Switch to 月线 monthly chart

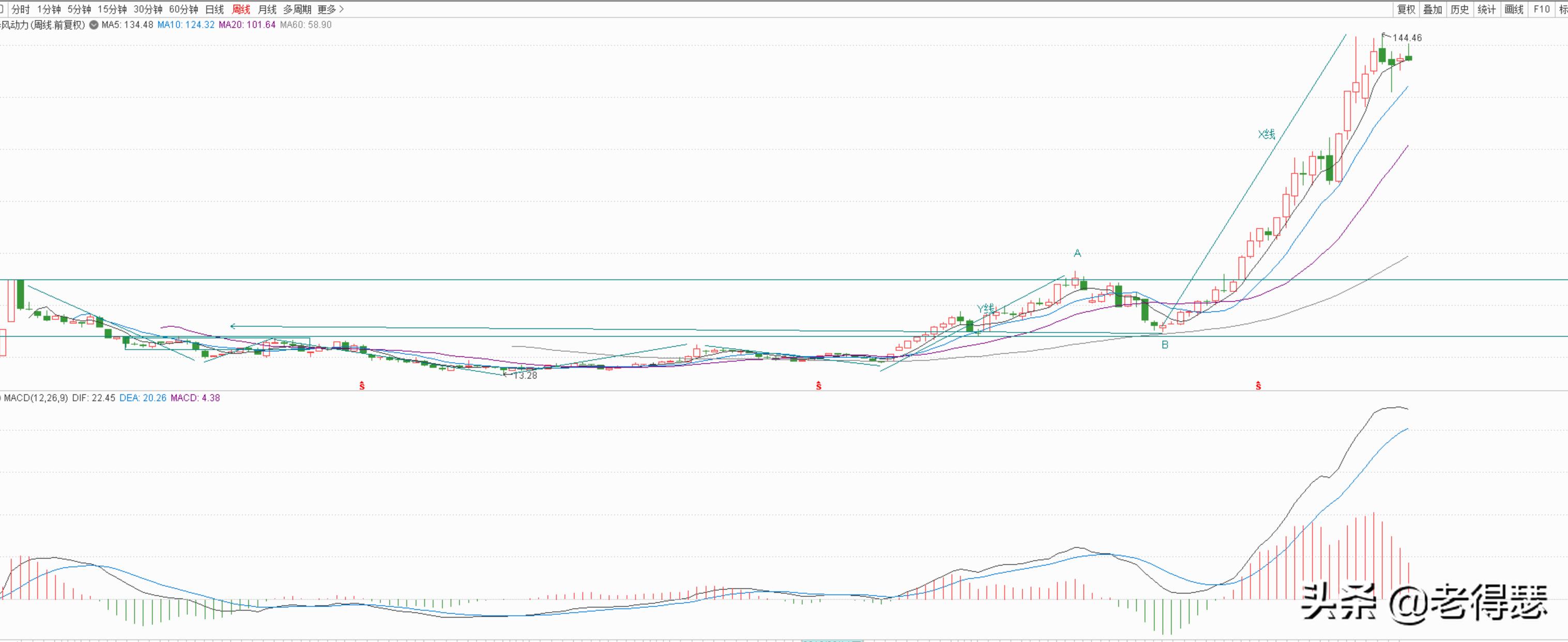(267, 9)
